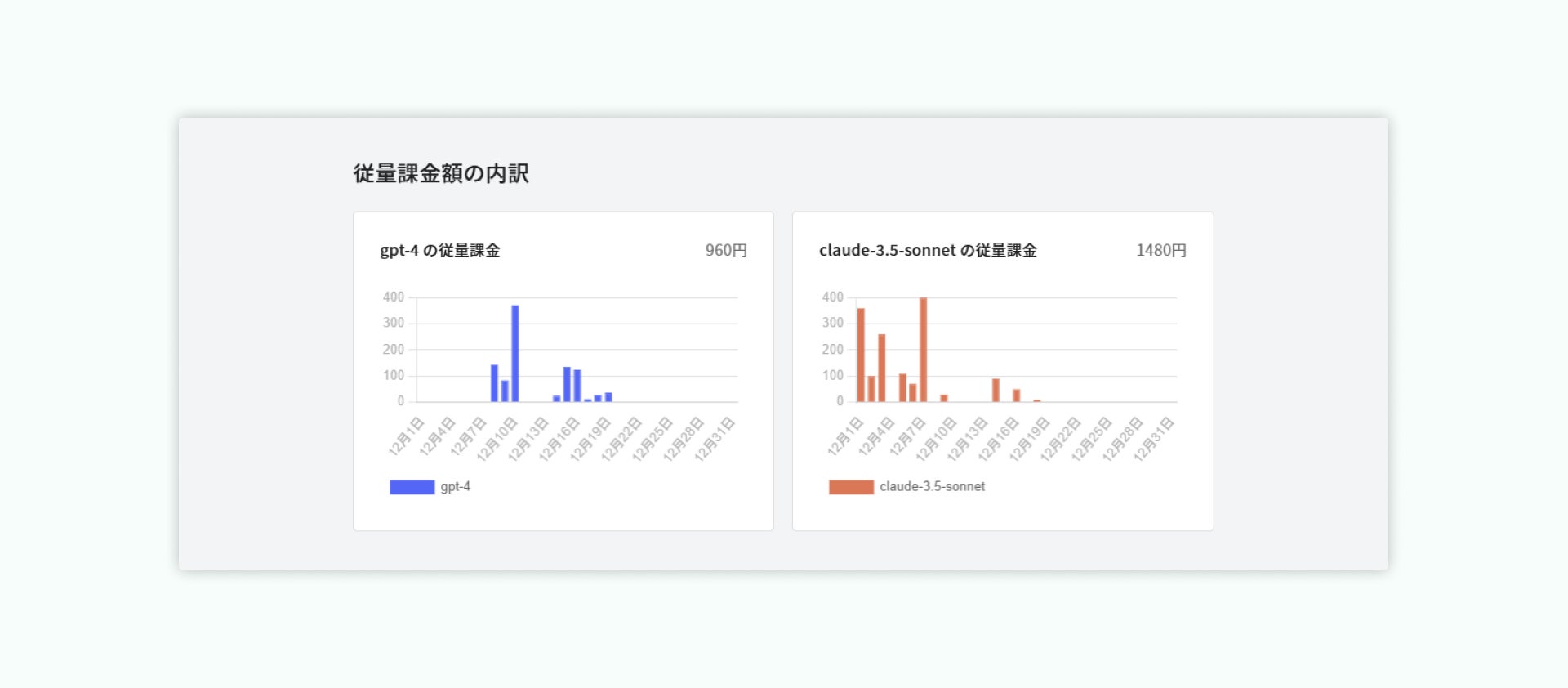
Task: Click the tallest orange bar in claude chart
Action: click(x=924, y=350)
